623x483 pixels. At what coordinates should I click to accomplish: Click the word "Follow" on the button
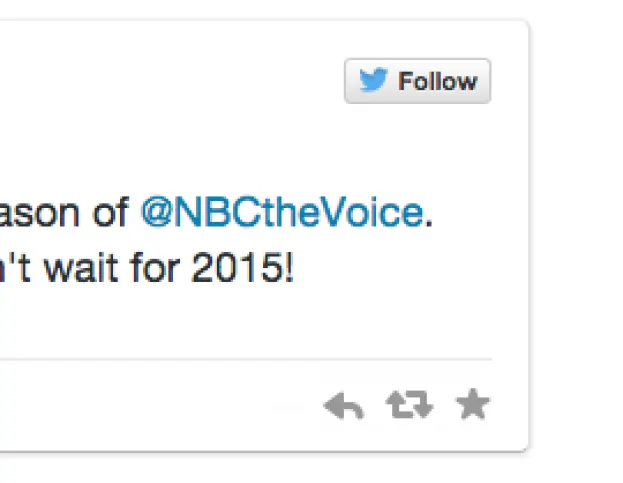437,81
